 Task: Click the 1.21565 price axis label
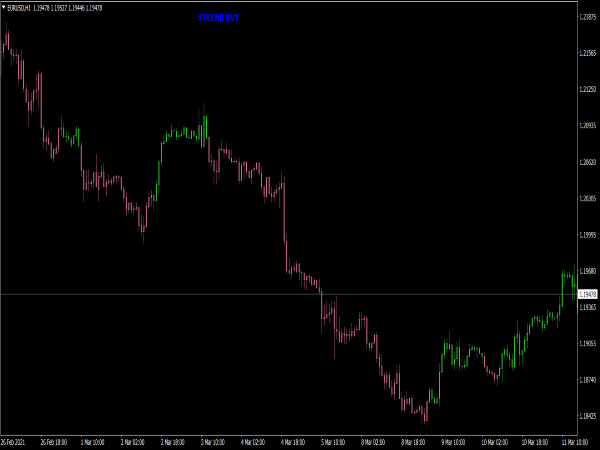(588, 53)
